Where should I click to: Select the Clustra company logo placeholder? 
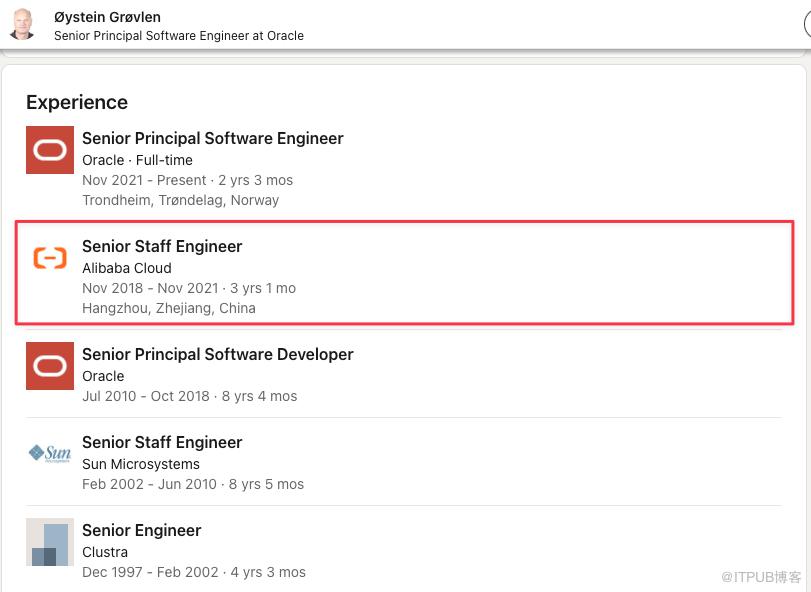(50, 542)
